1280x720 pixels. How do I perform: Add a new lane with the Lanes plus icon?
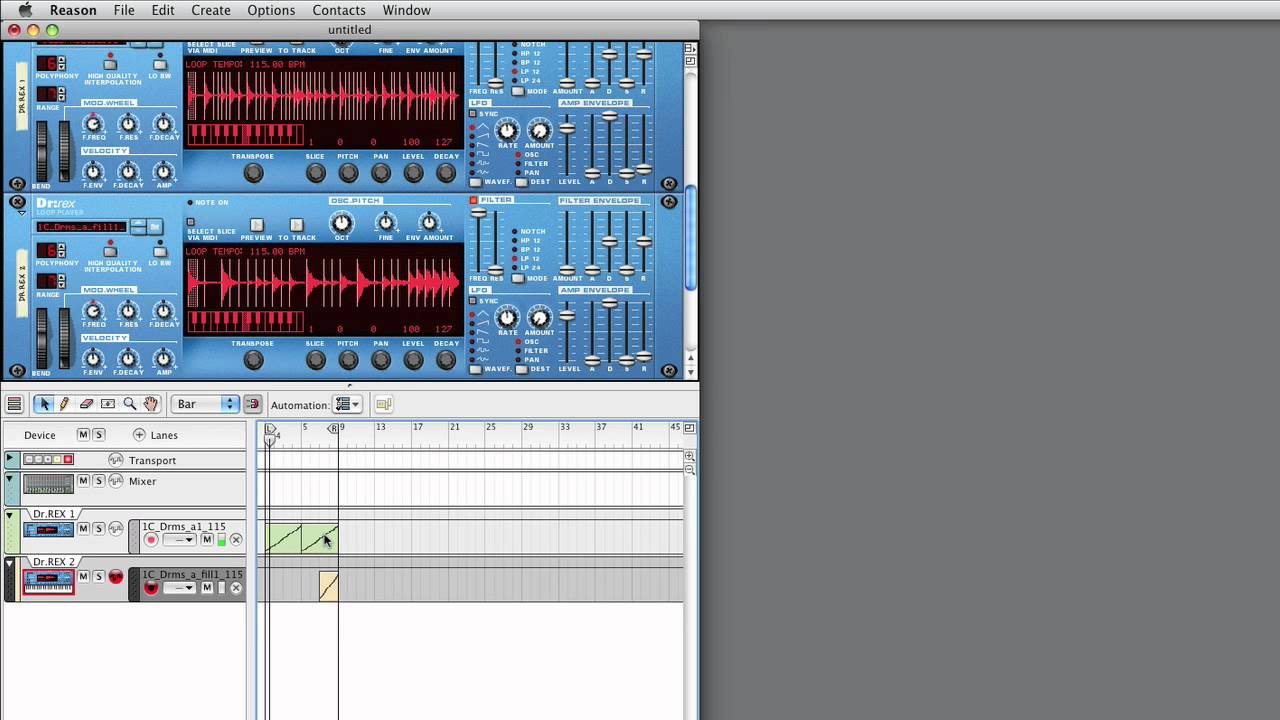pyautogui.click(x=139, y=435)
